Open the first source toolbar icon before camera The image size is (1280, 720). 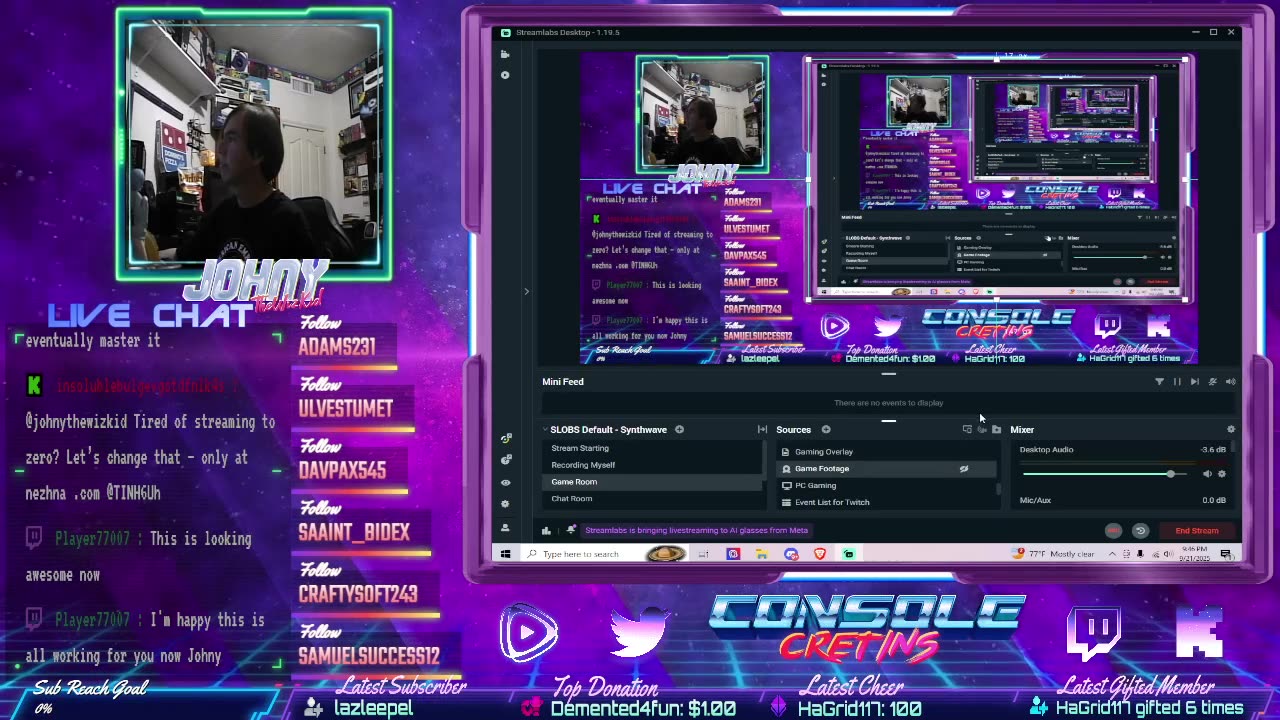(x=967, y=430)
